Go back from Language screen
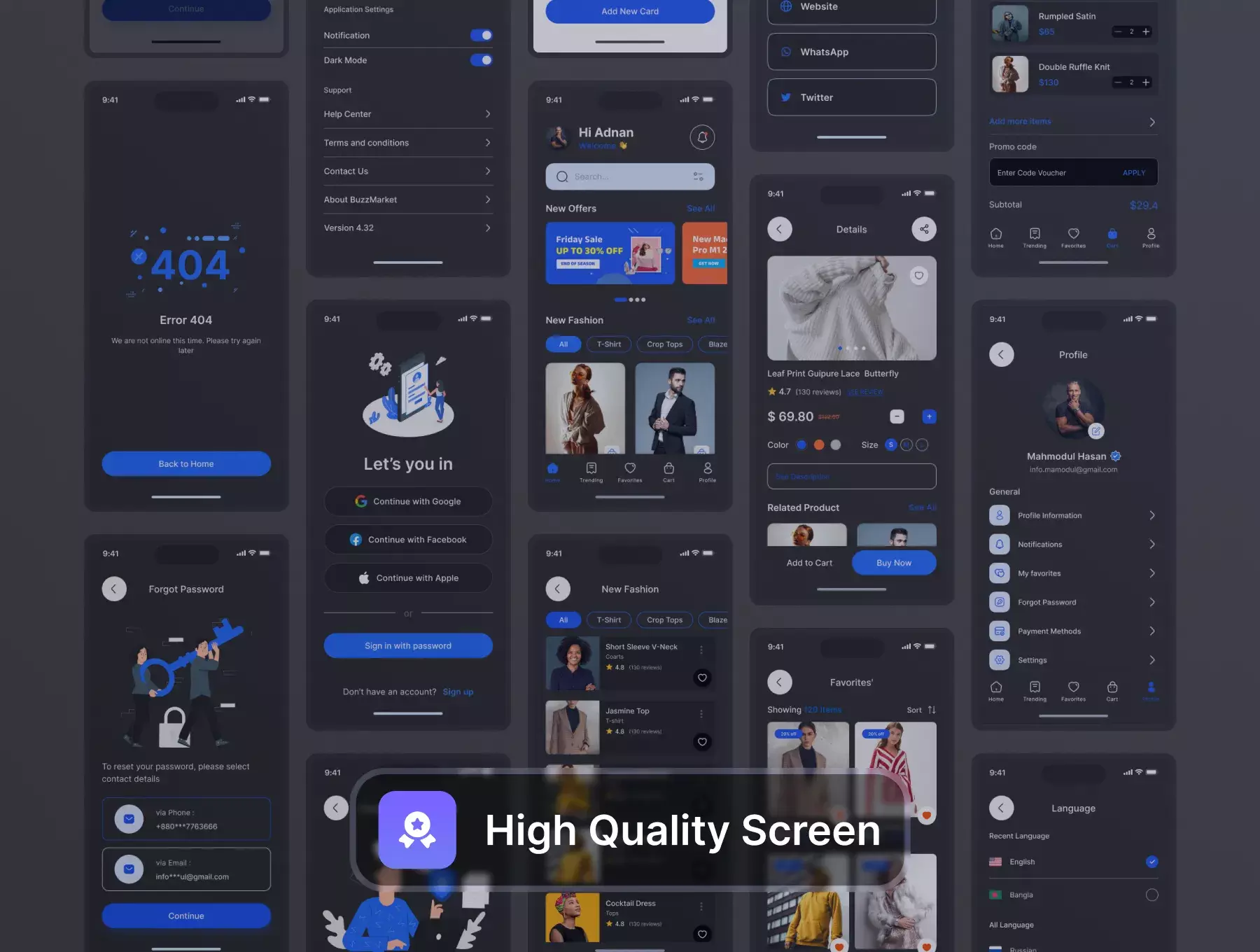 coord(1001,808)
